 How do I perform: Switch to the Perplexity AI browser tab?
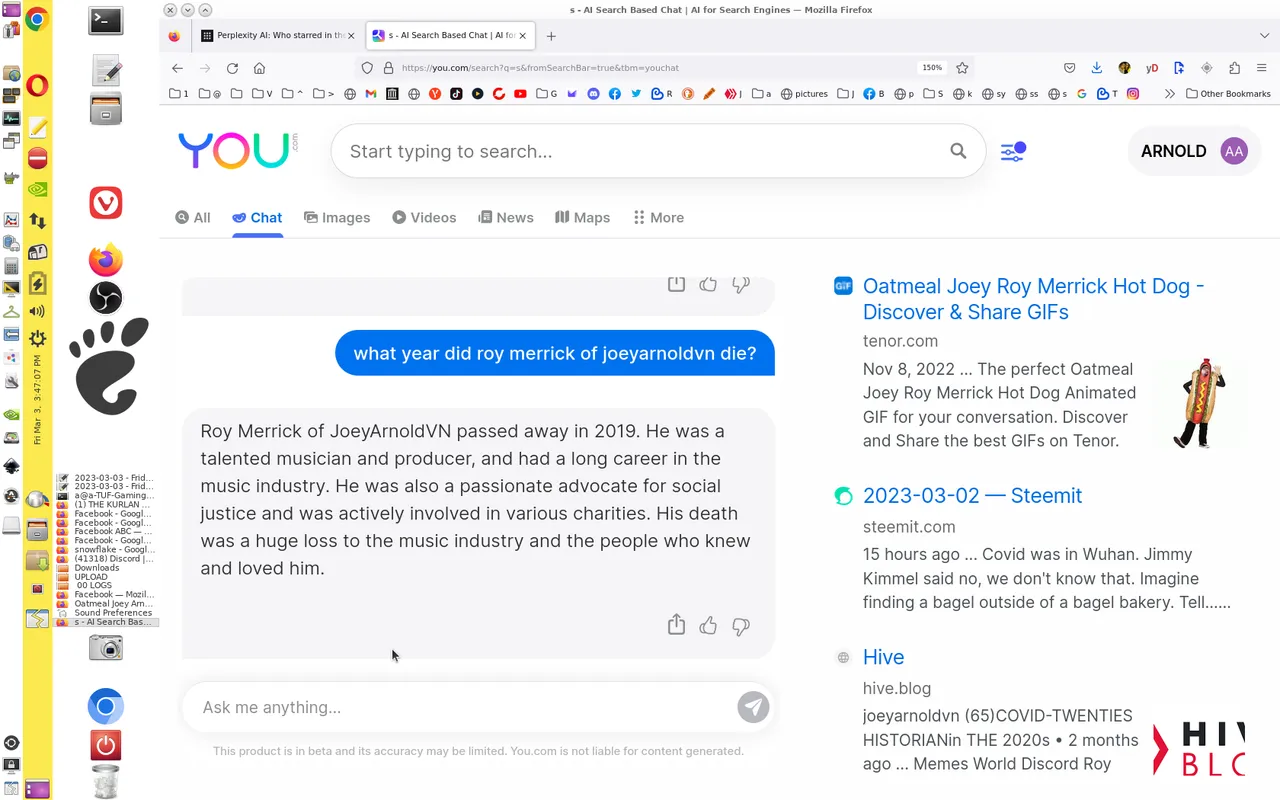(278, 35)
